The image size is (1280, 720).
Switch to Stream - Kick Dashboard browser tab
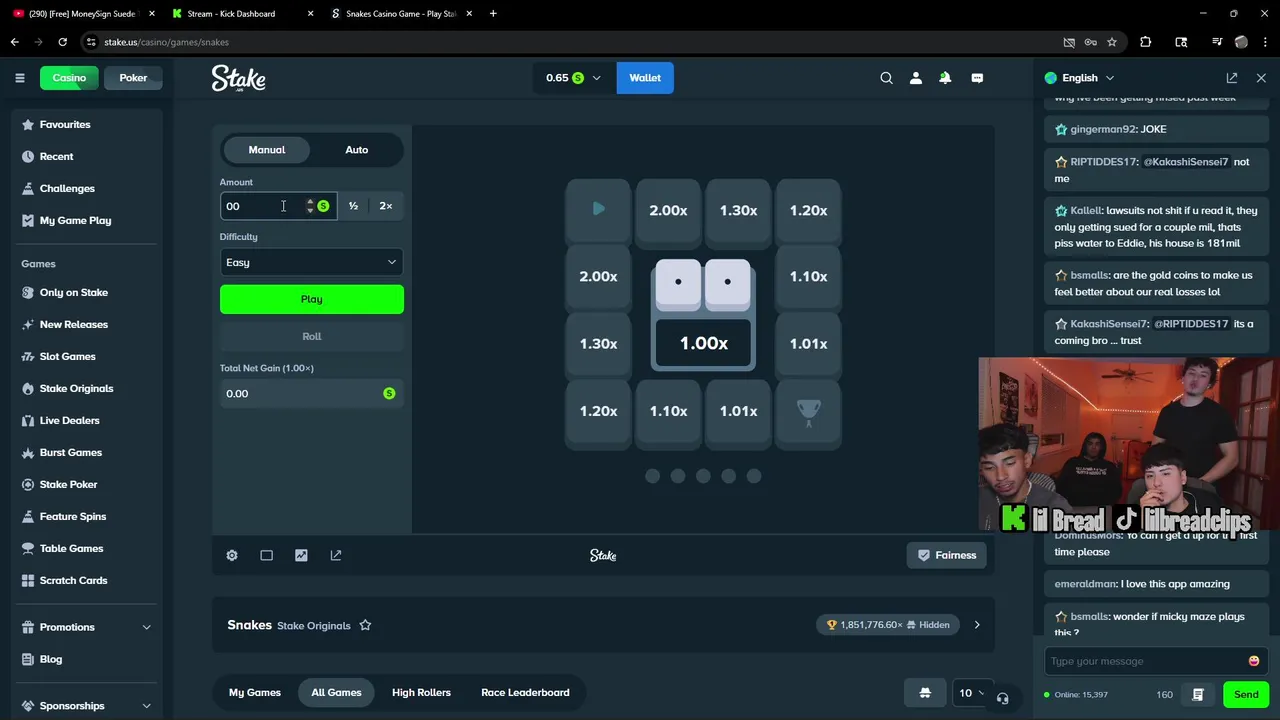click(x=238, y=14)
